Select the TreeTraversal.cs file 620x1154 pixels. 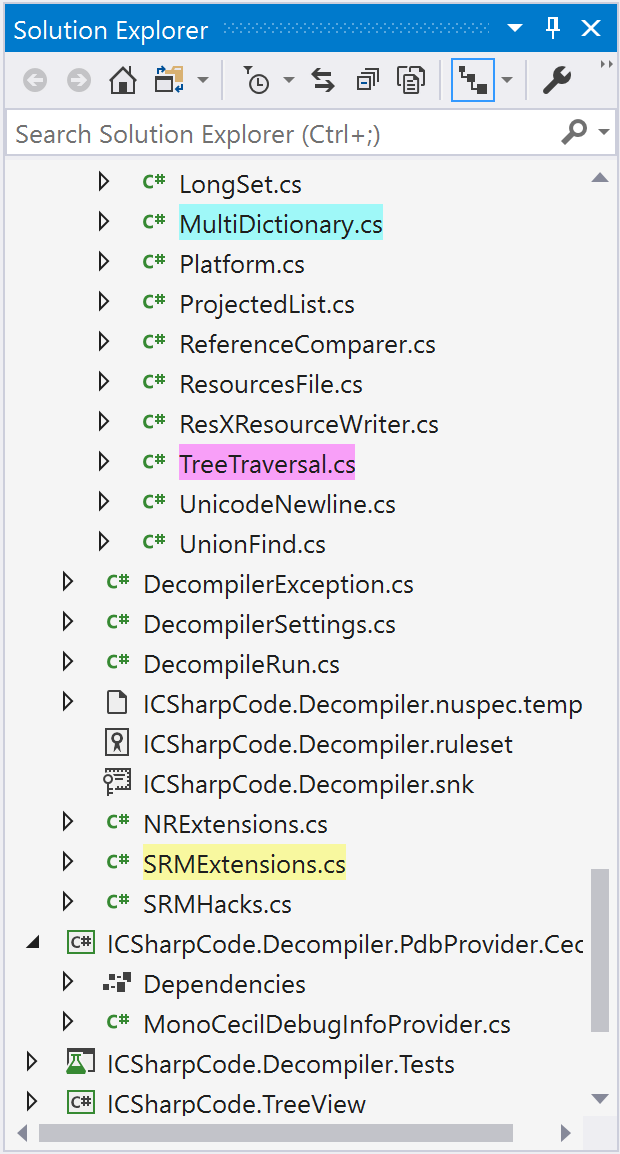coord(267,464)
